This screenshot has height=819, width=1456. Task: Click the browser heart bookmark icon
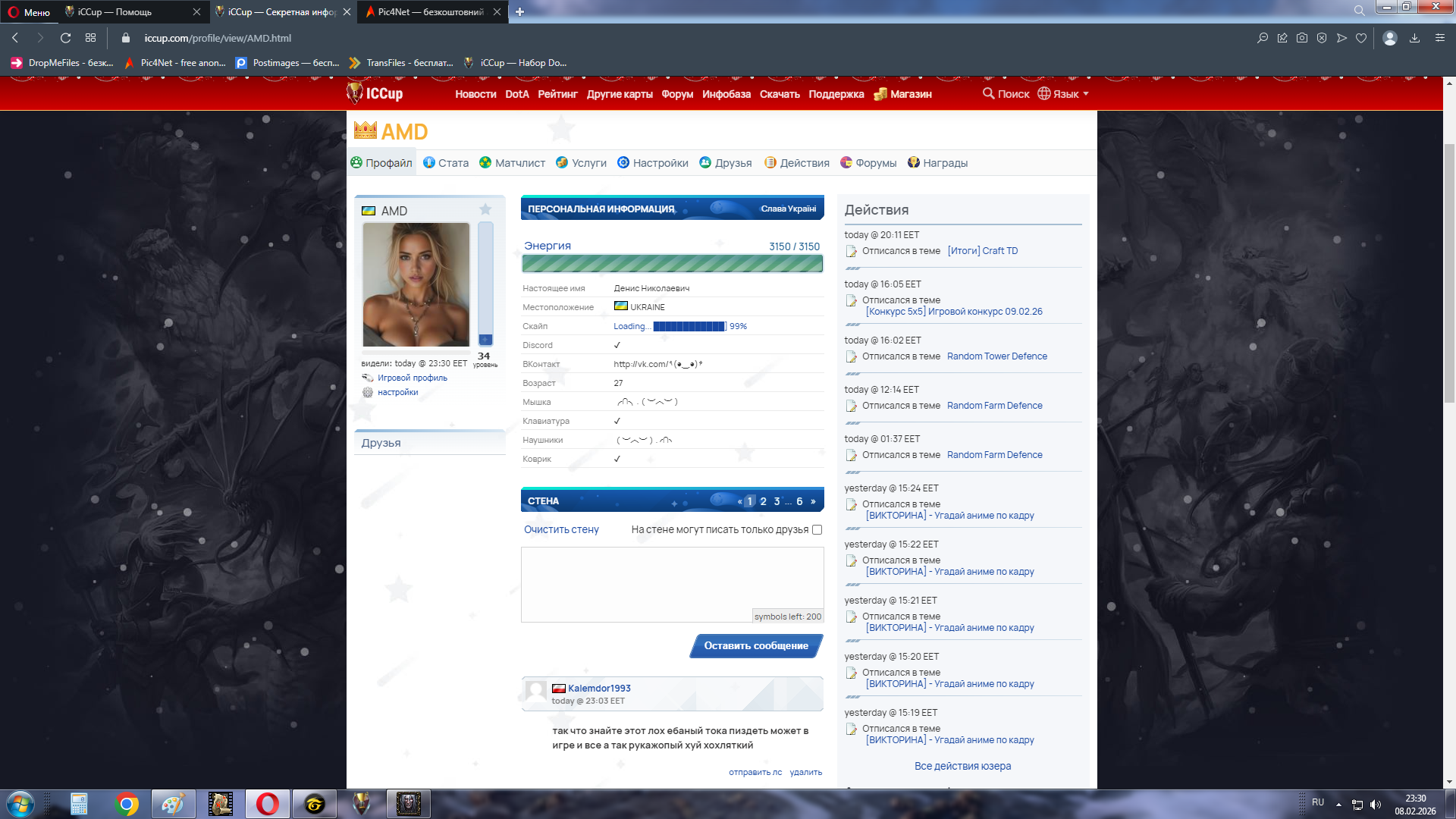tap(1361, 38)
